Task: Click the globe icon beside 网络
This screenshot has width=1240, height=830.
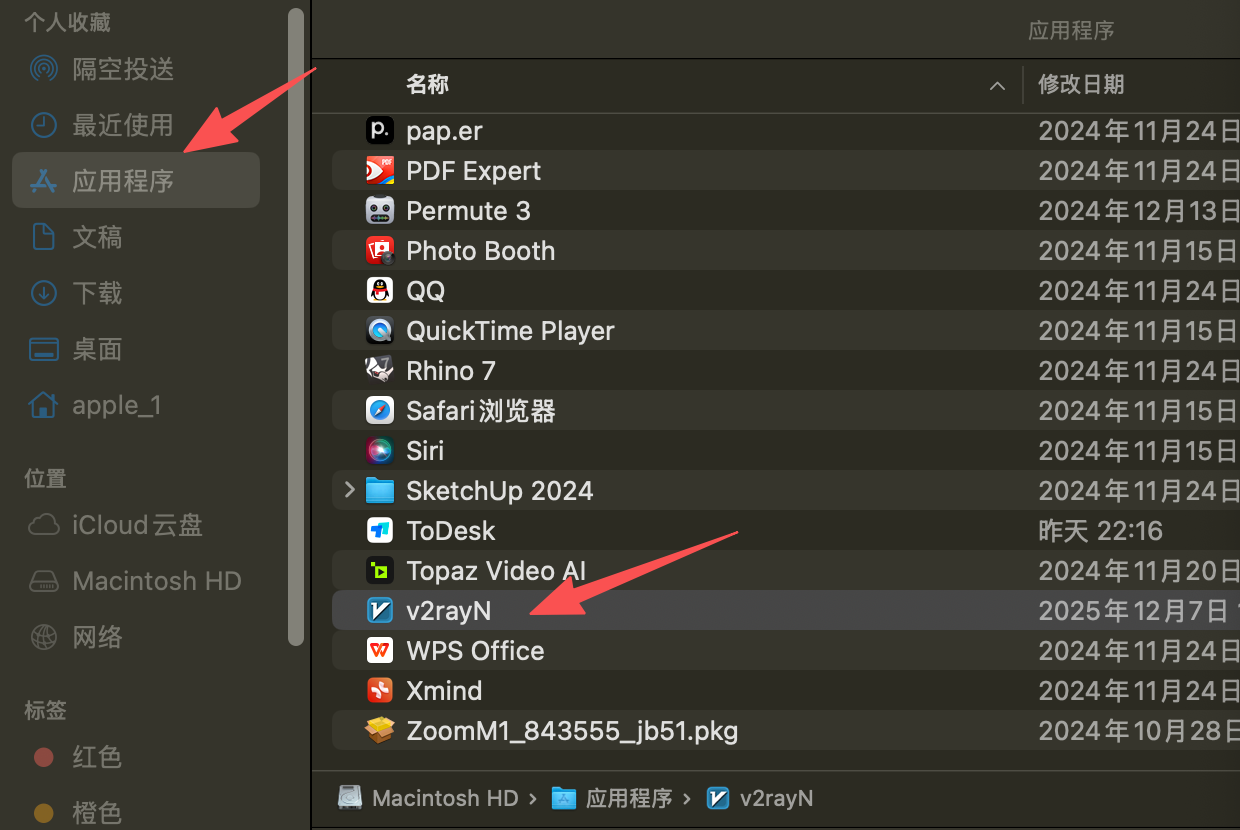Action: [44, 637]
